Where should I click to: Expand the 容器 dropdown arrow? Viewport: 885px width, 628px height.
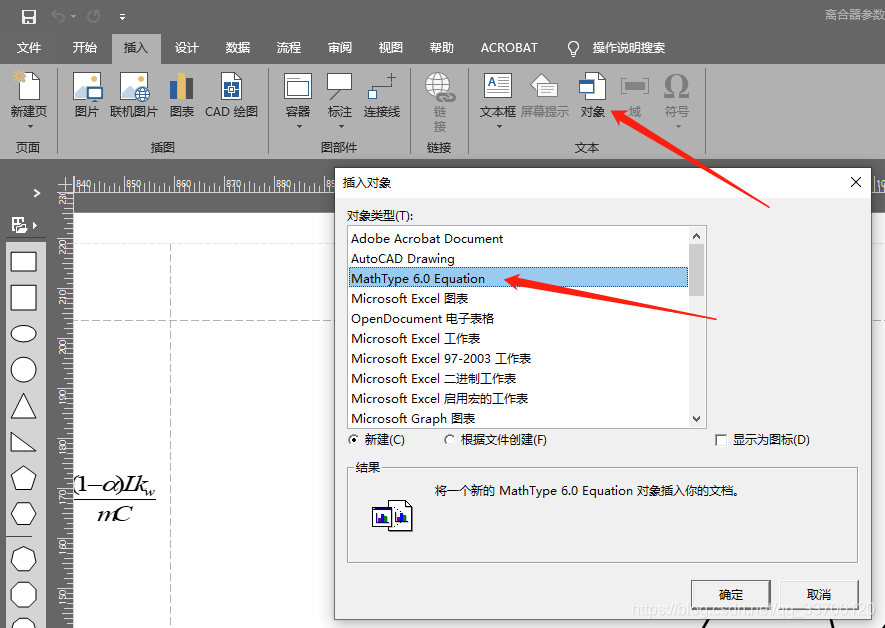click(x=299, y=126)
